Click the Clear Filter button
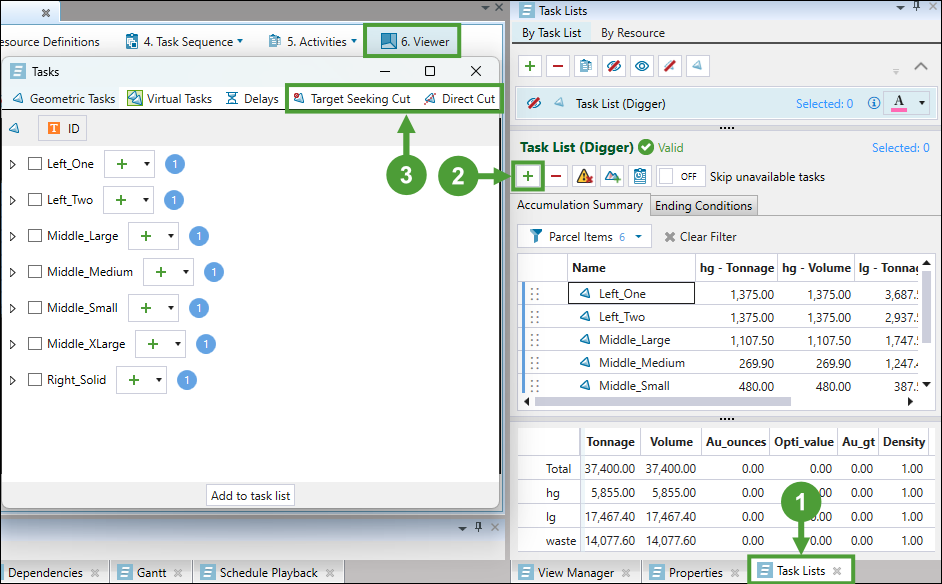Screen dimensions: 942x584 click(x=700, y=237)
